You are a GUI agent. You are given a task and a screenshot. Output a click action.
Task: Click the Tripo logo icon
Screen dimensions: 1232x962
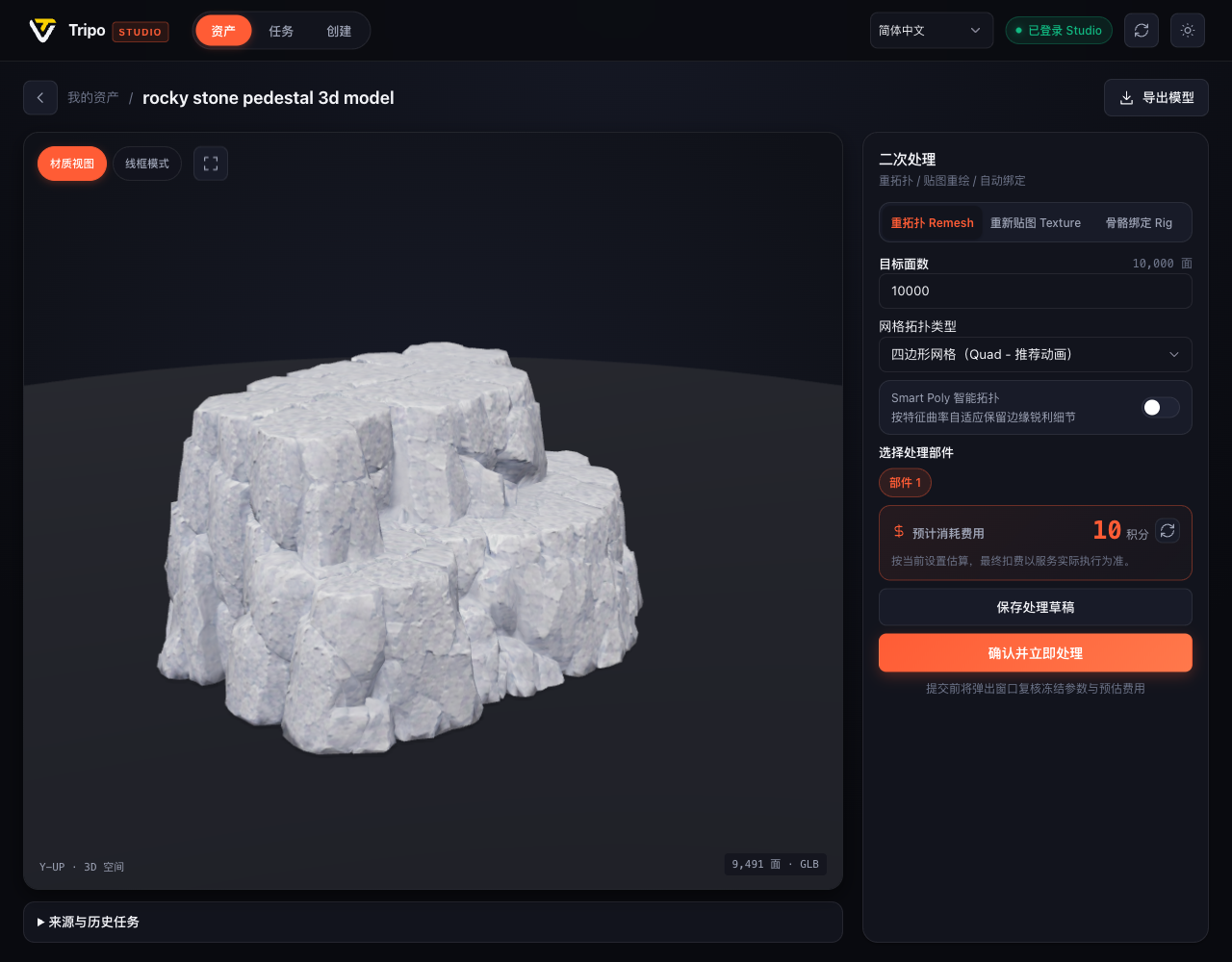(42, 31)
